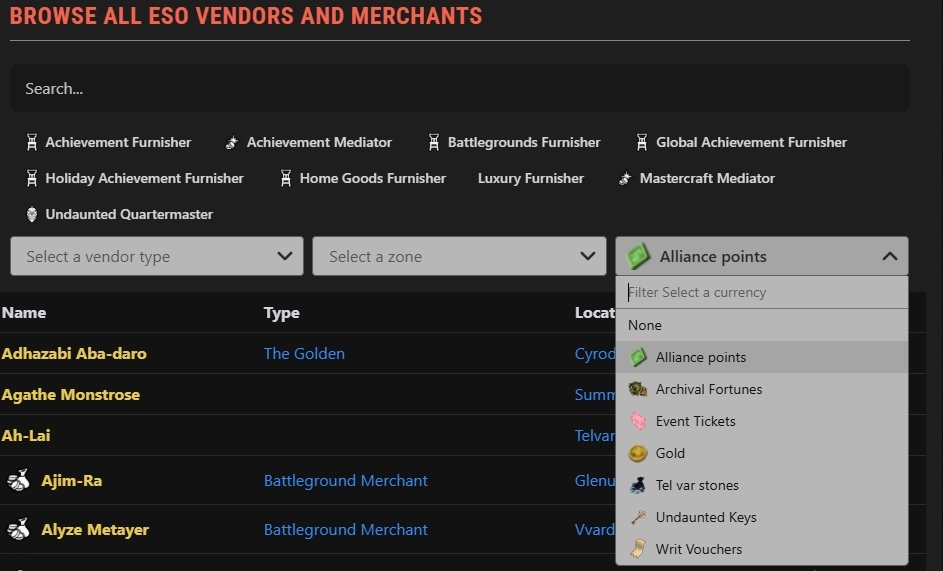The height and width of the screenshot is (571, 943).
Task: Click the merchant icon beside Ajim-Ra
Action: tap(19, 480)
